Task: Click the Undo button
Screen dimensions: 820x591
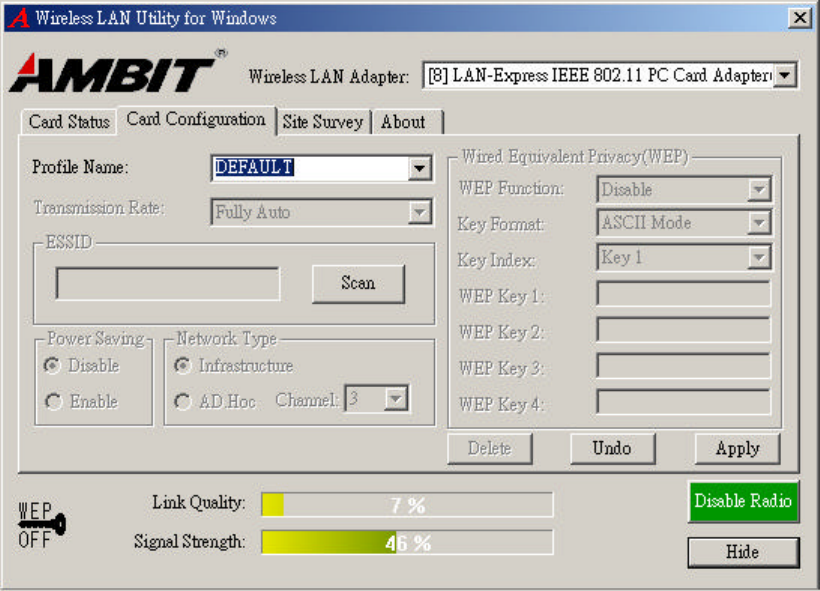Action: point(612,448)
